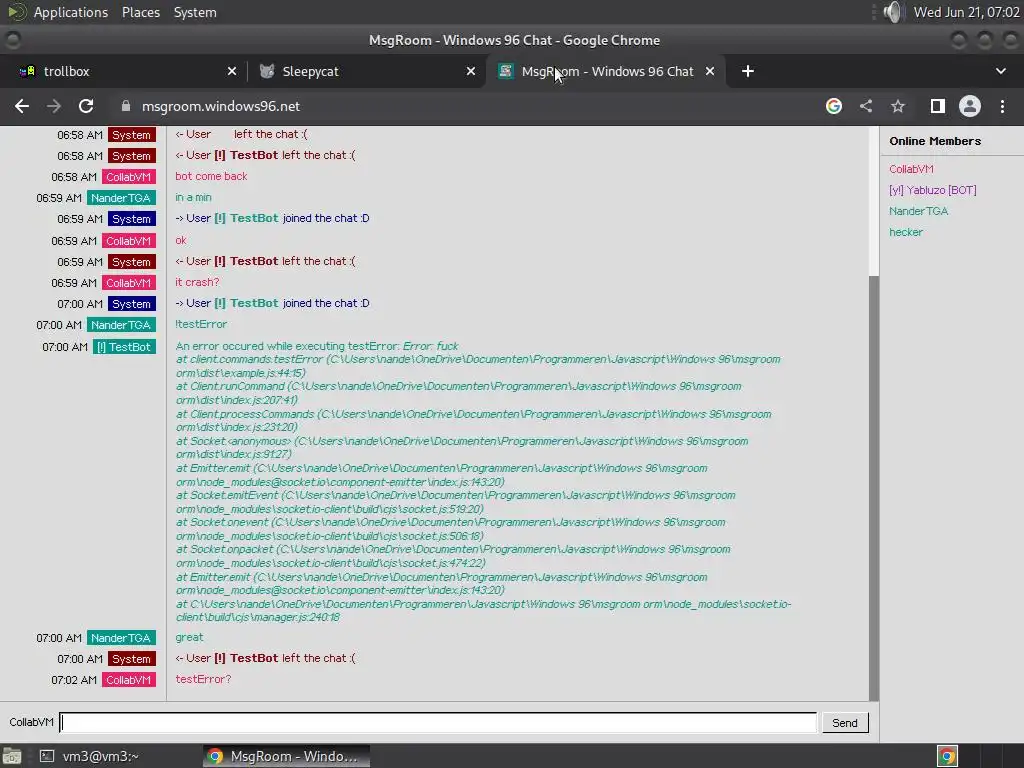Click the 'in a min' message

tap(193, 197)
